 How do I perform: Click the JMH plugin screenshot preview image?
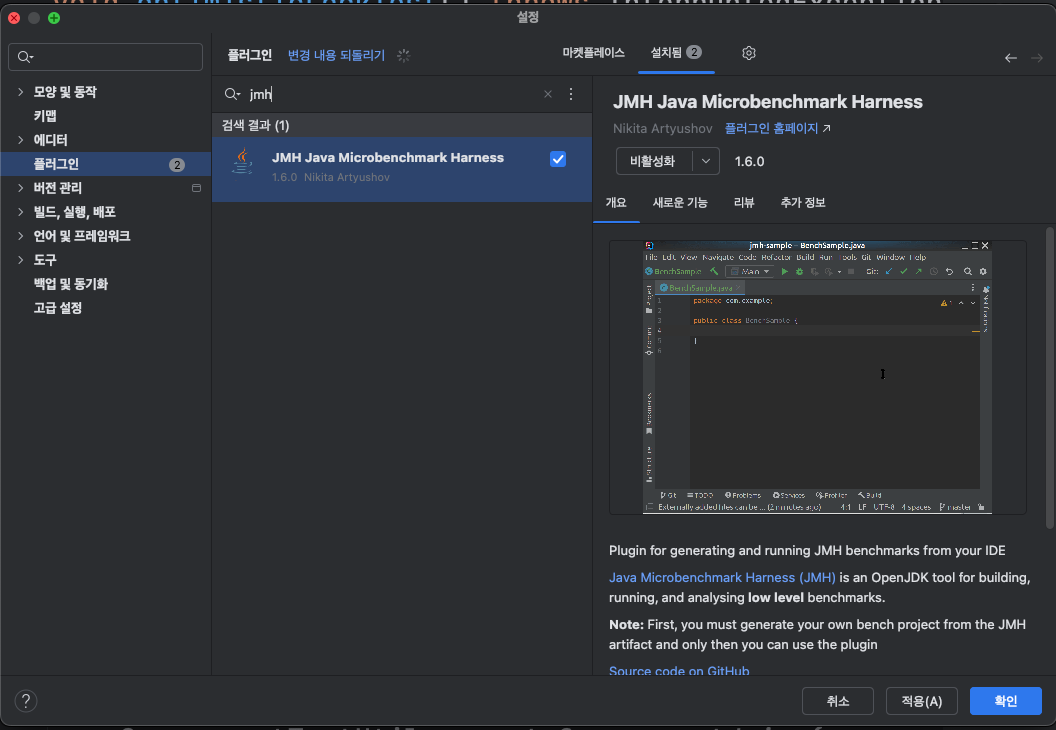click(818, 377)
